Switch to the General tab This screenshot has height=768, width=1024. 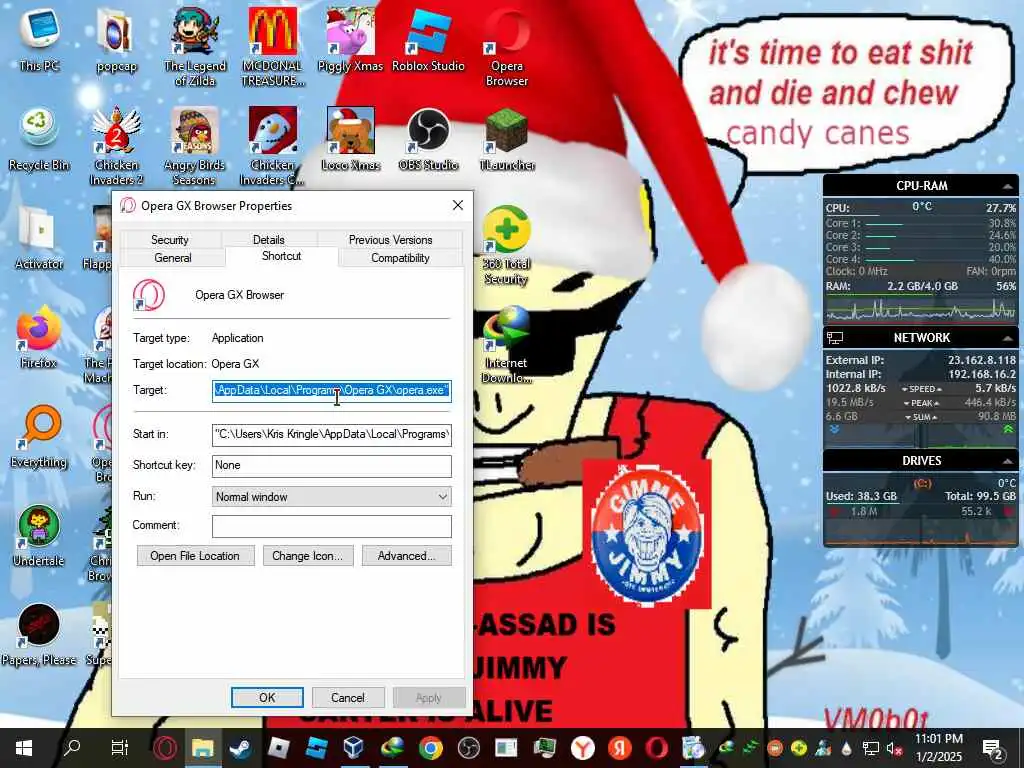(173, 258)
